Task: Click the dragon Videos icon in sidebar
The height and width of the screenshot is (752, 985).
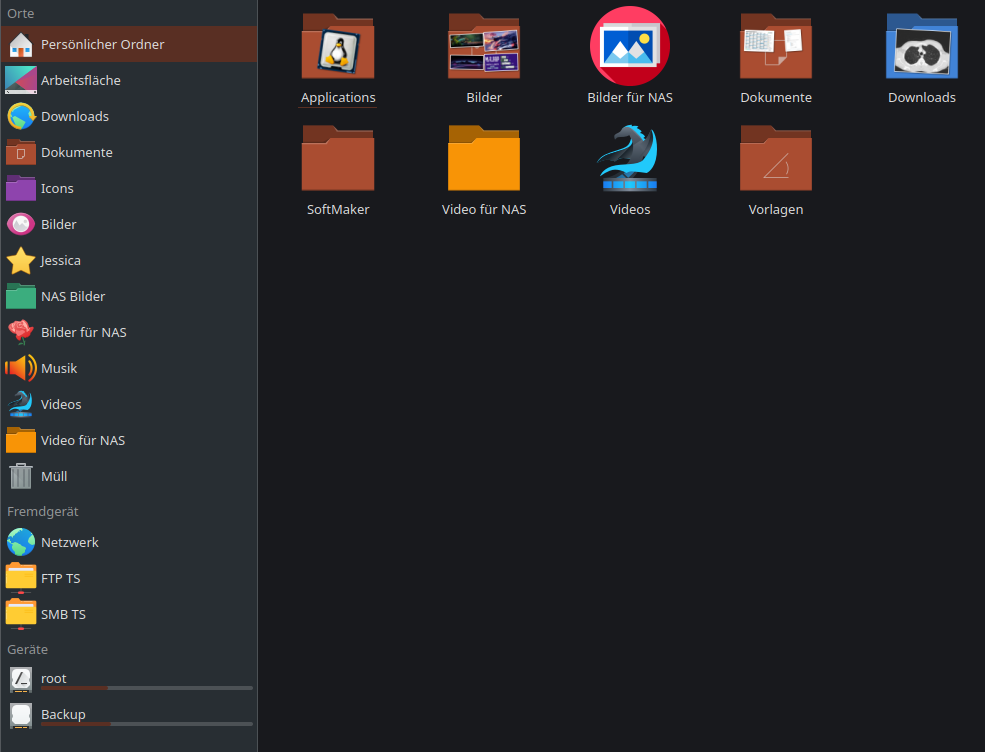Action: (21, 404)
